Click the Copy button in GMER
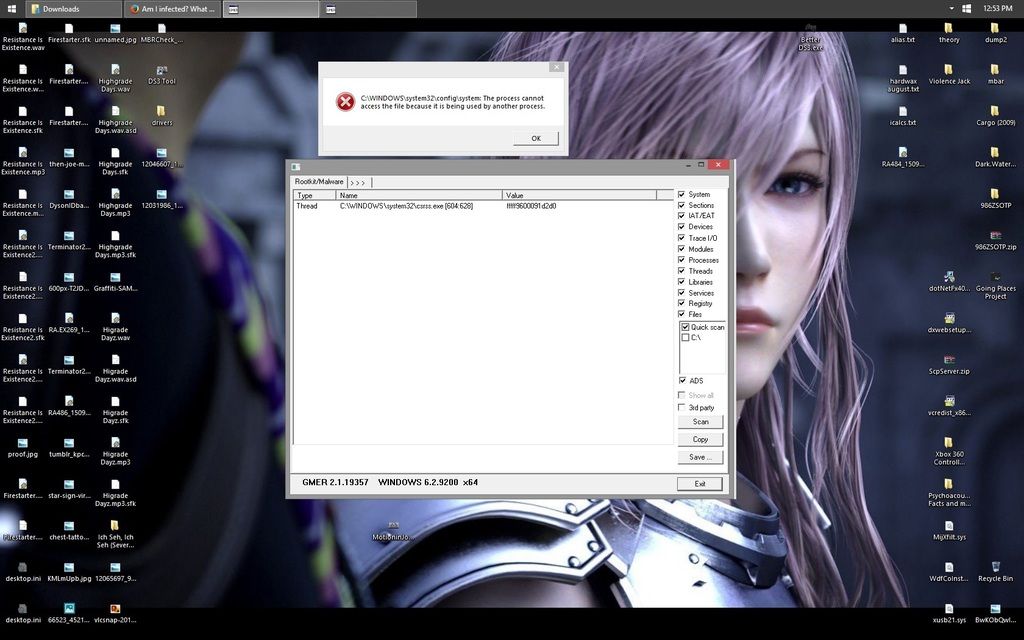The image size is (1024, 640). (x=700, y=440)
